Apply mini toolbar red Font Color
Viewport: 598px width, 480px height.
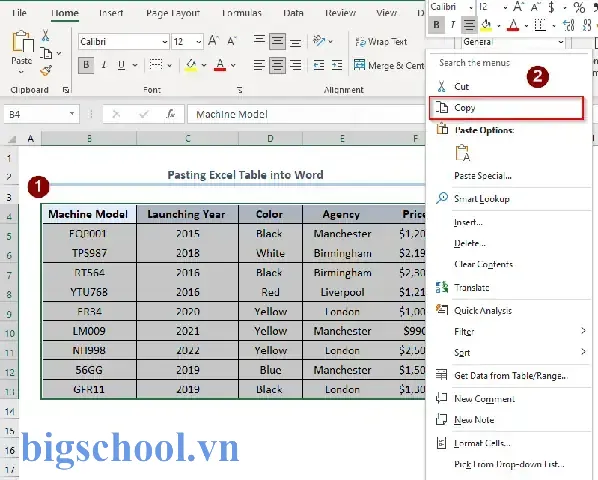(x=513, y=25)
